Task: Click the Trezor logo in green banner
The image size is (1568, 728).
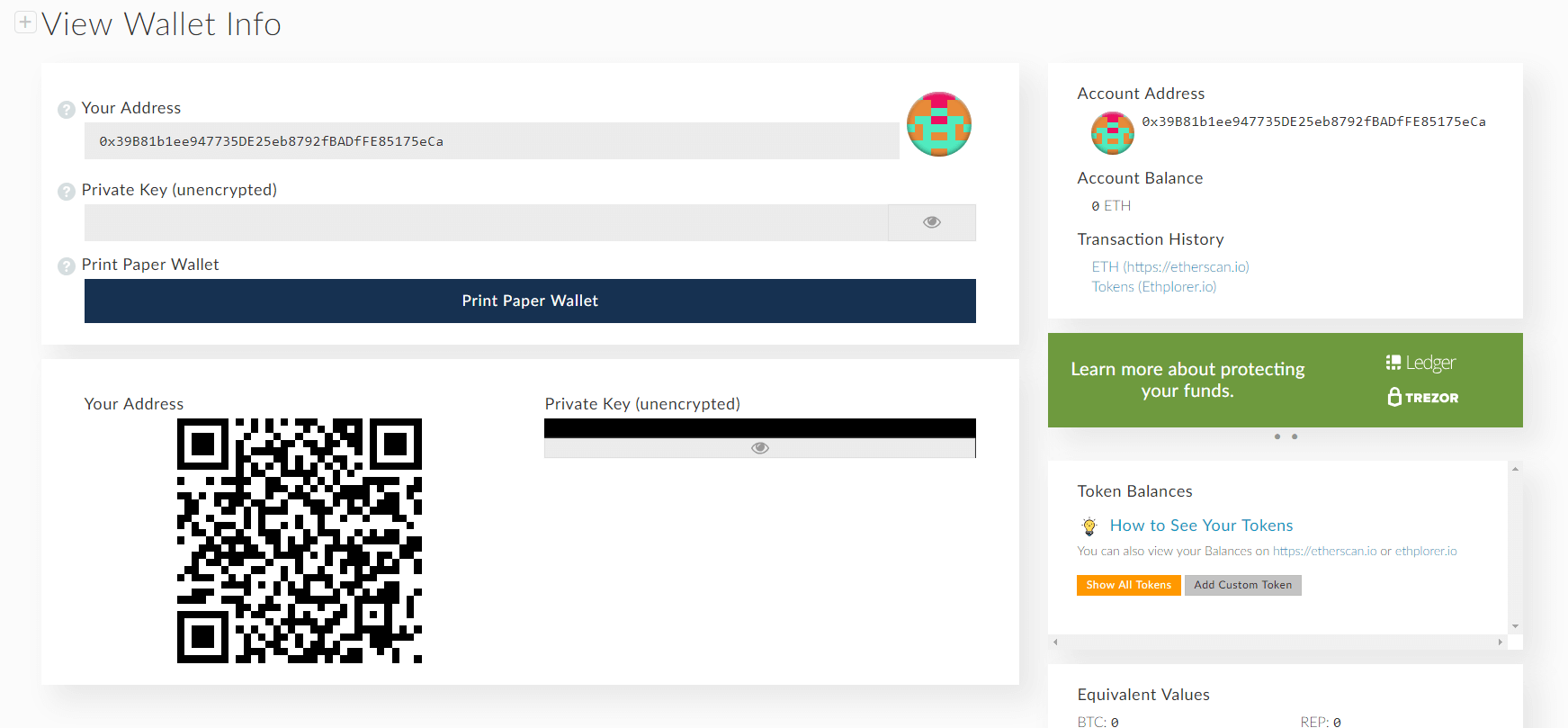Action: coord(1422,397)
